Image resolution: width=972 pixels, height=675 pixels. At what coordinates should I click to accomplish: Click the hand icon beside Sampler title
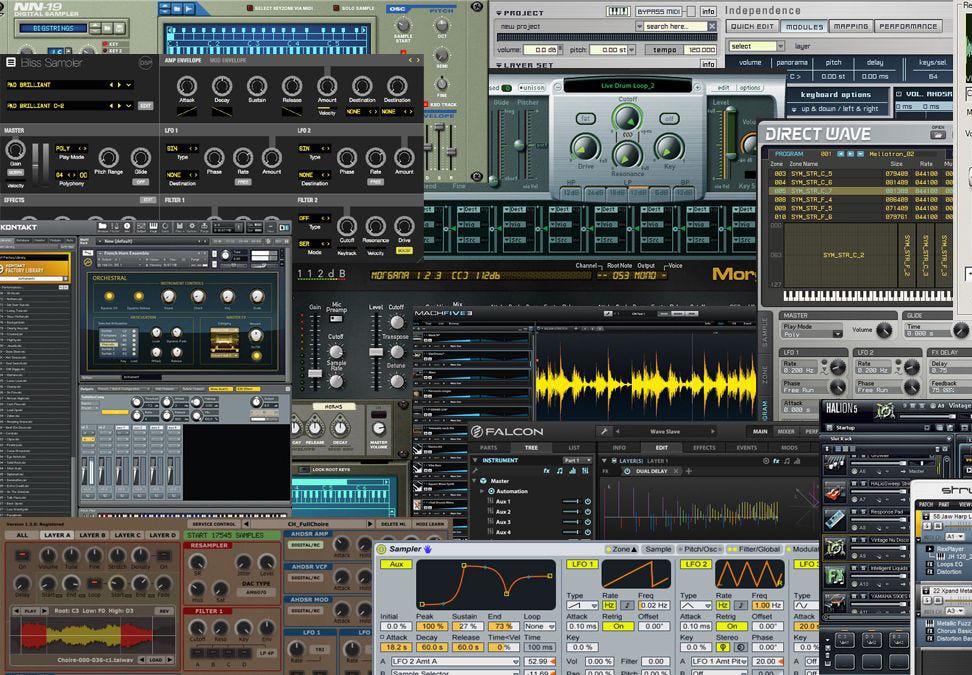pos(428,549)
